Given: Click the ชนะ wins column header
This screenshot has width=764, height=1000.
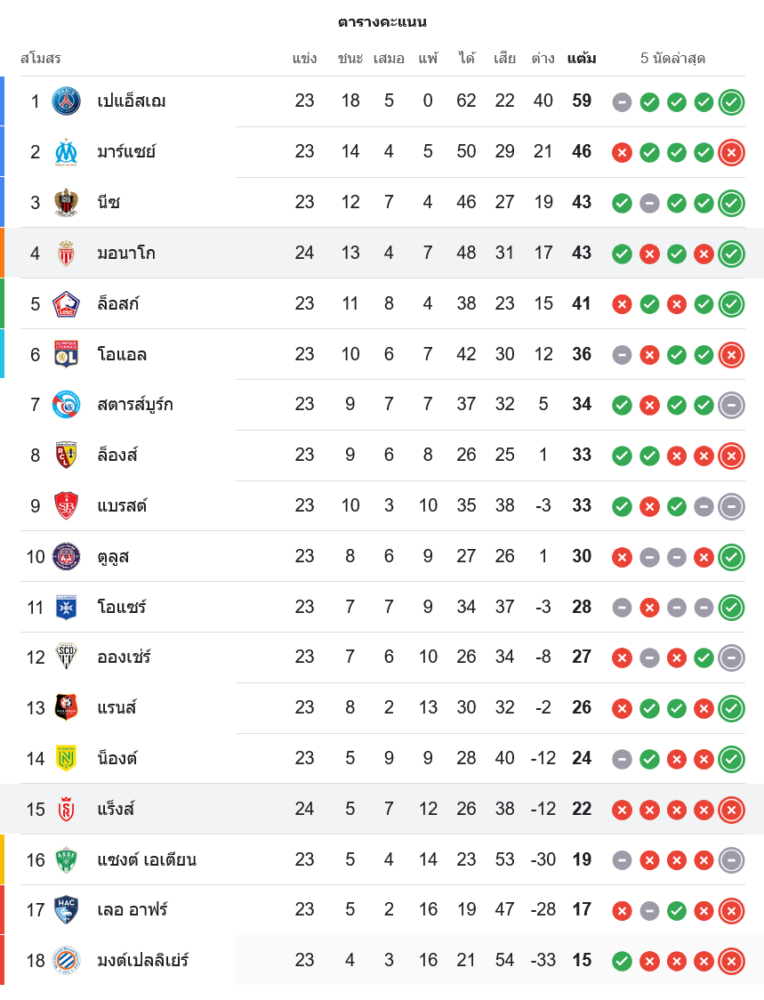Looking at the screenshot, I should point(350,58).
